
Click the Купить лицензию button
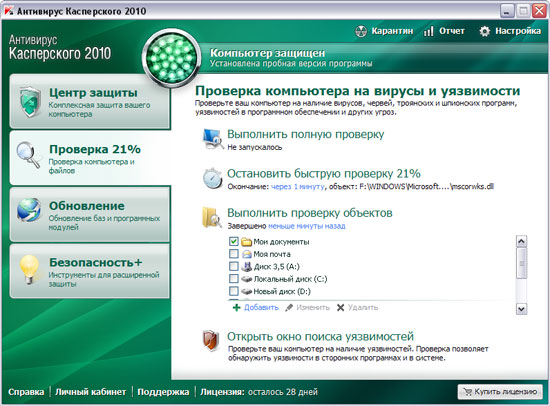[x=500, y=392]
